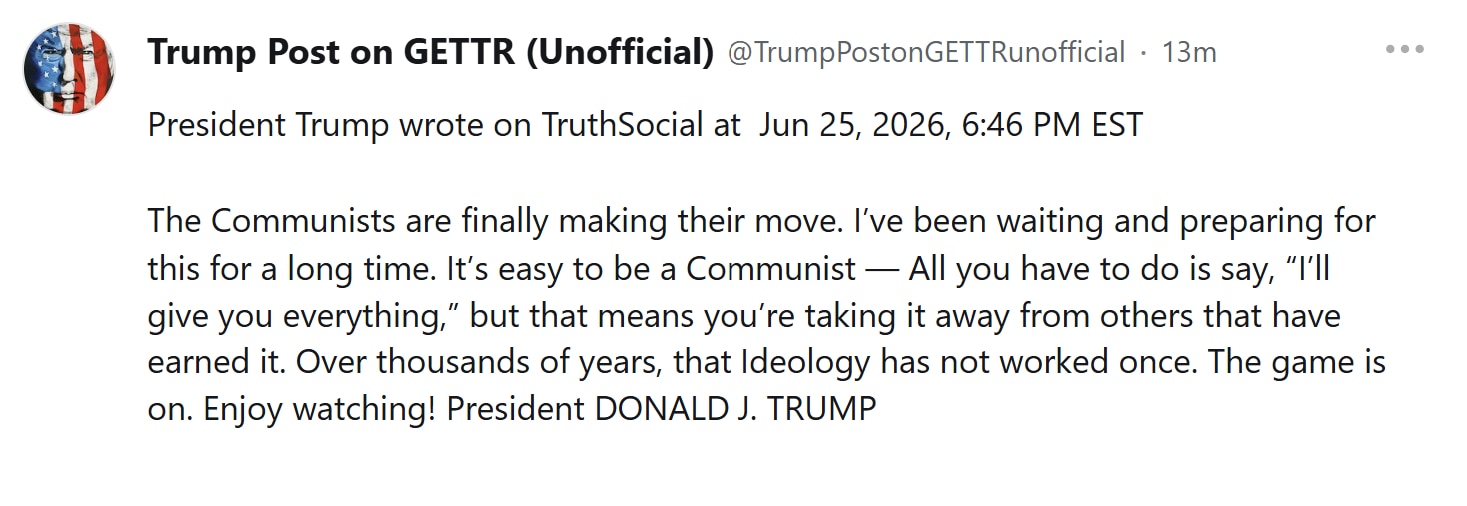Click President Trump wrote on intro text
This screenshot has height=506, width=1467.
pos(340,126)
